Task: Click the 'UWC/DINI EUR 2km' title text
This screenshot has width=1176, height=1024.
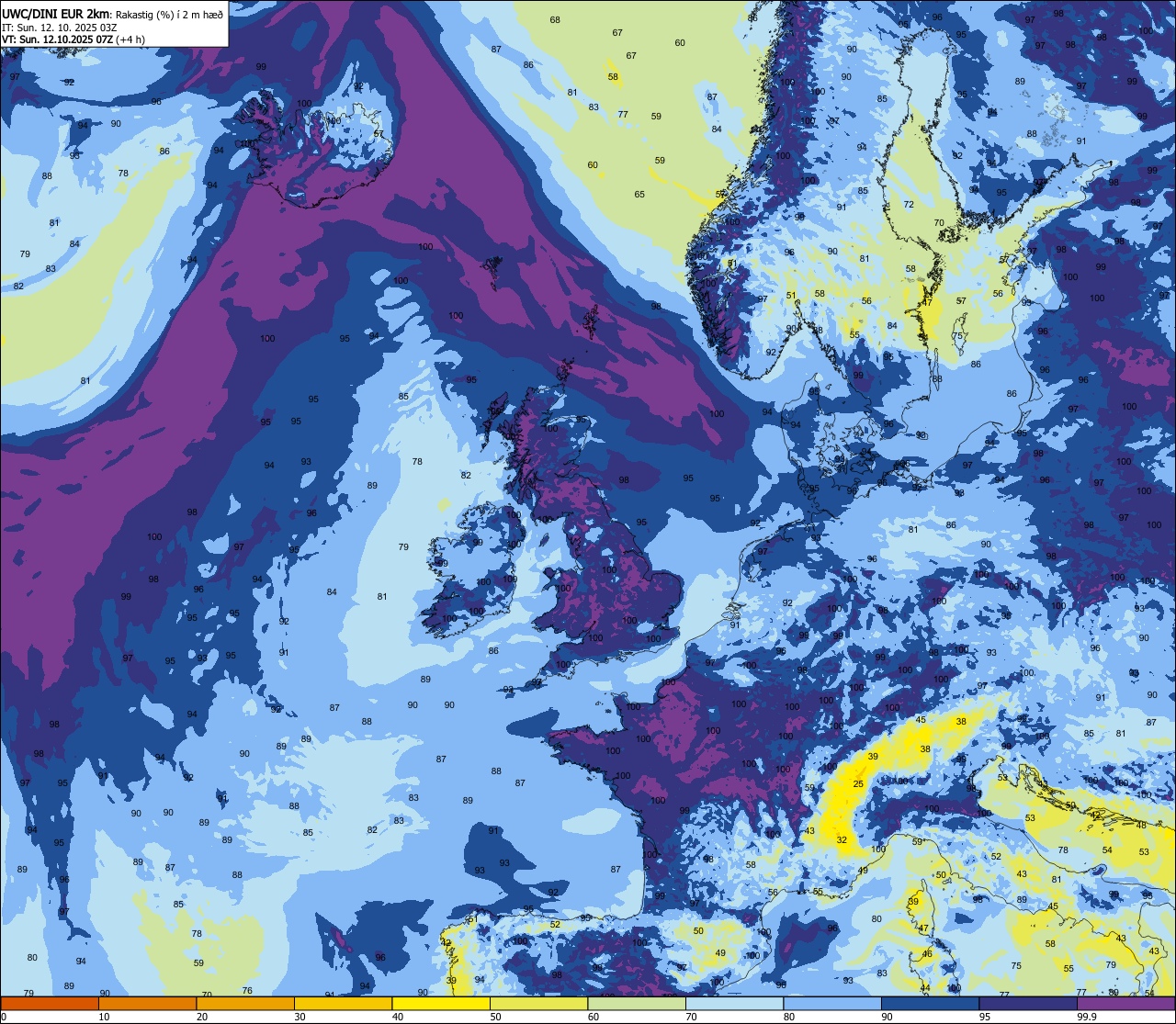Action: 56,14
